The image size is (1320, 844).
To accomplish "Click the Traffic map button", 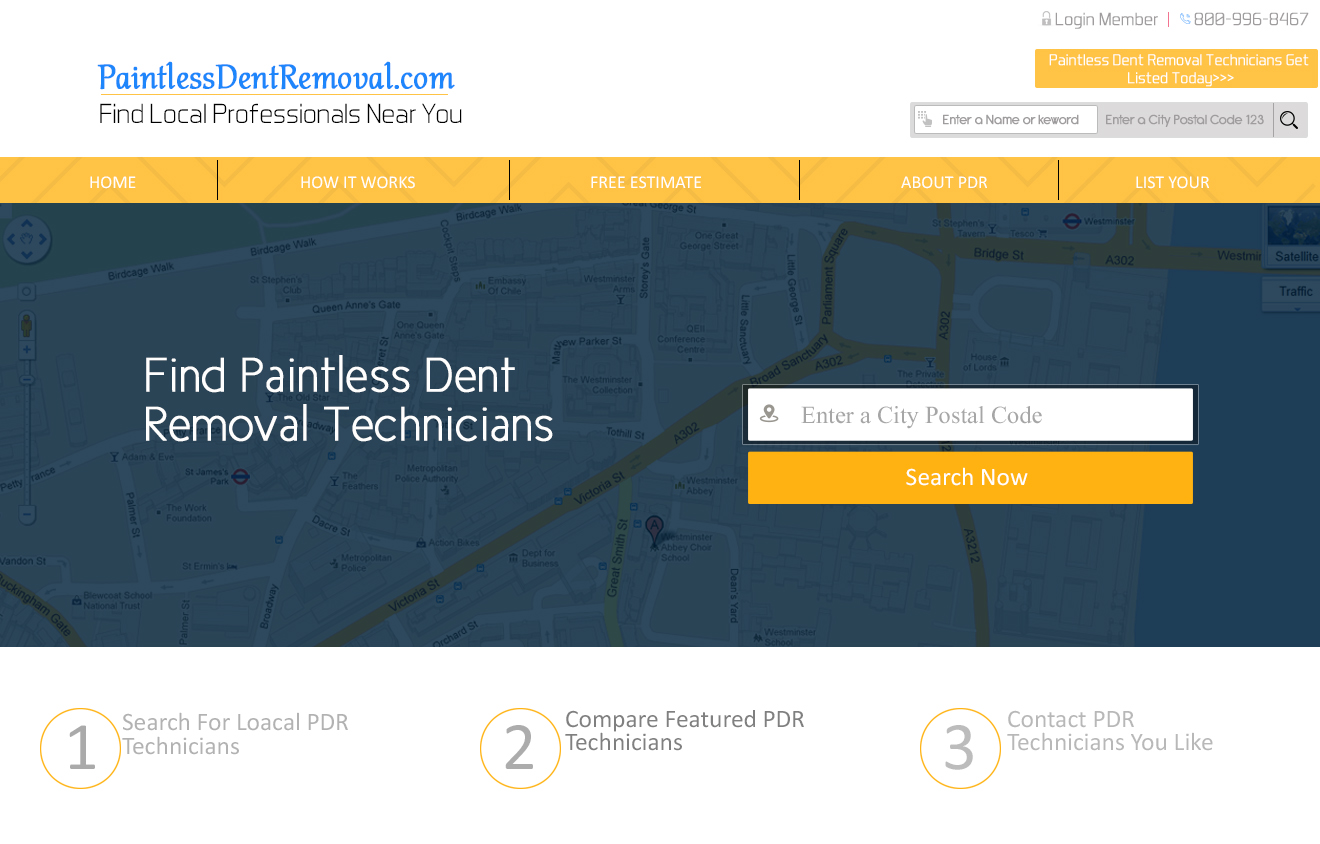I will (1295, 291).
